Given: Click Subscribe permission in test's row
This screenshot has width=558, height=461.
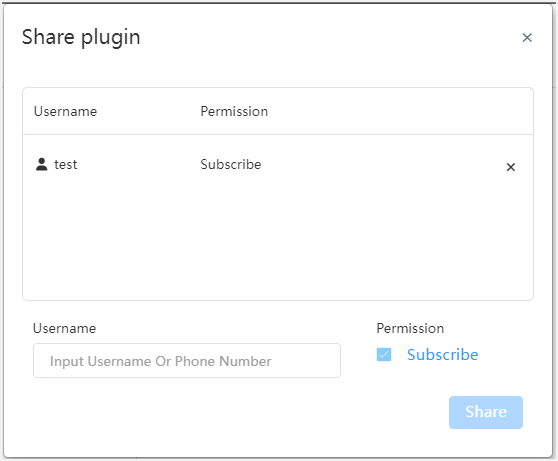Looking at the screenshot, I should click(x=231, y=164).
